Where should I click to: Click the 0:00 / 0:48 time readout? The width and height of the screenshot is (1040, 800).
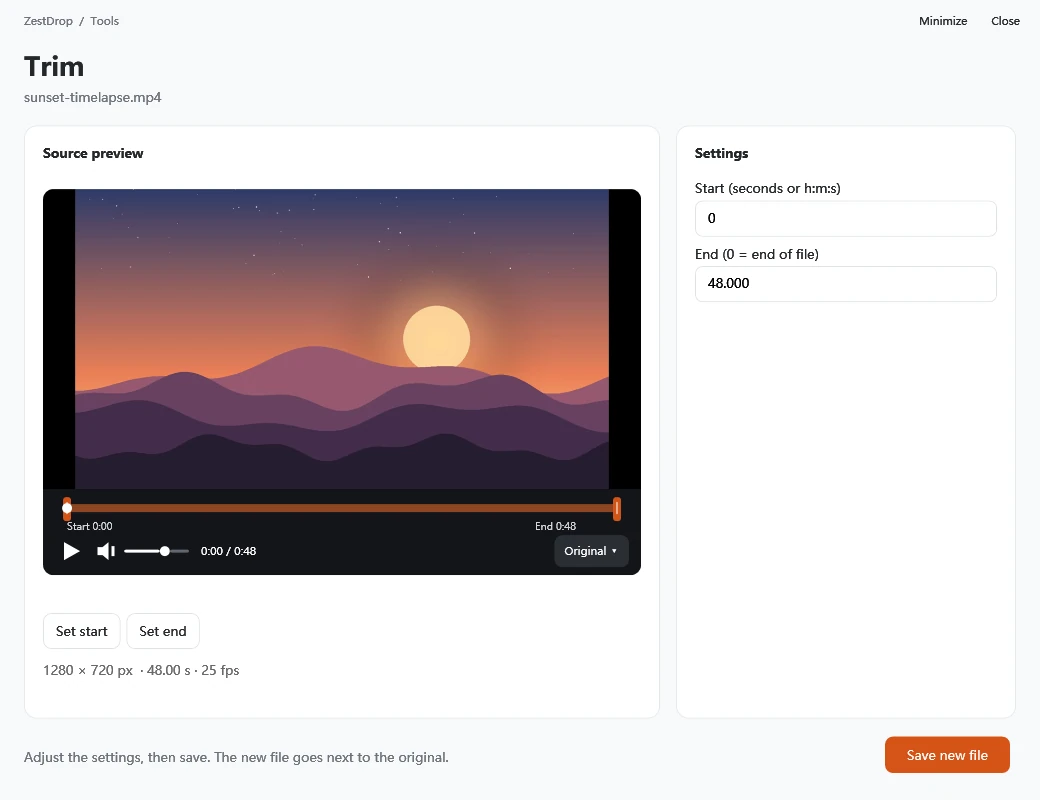click(228, 551)
